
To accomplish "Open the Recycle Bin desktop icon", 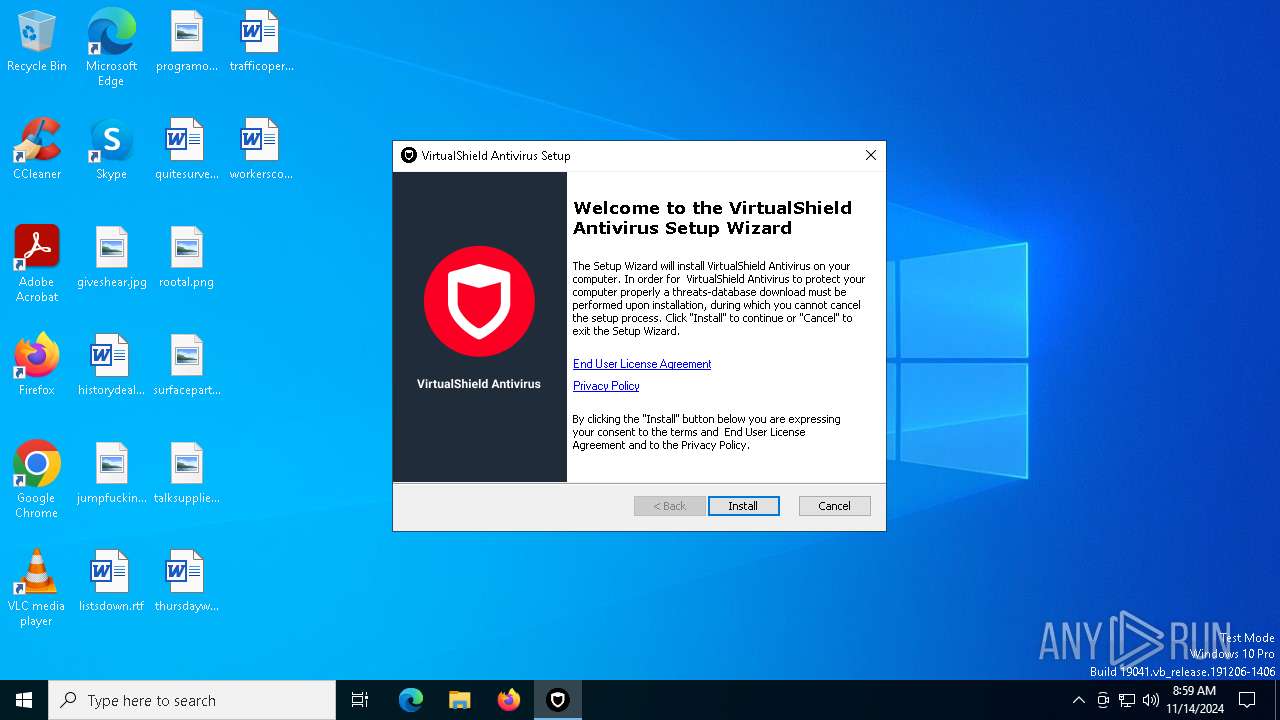I will [x=37, y=42].
